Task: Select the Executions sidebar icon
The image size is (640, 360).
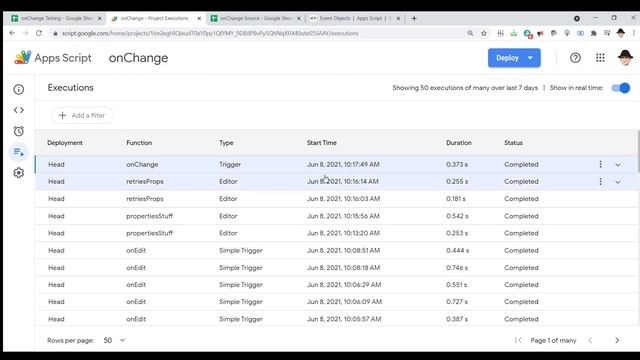Action: click(18, 152)
